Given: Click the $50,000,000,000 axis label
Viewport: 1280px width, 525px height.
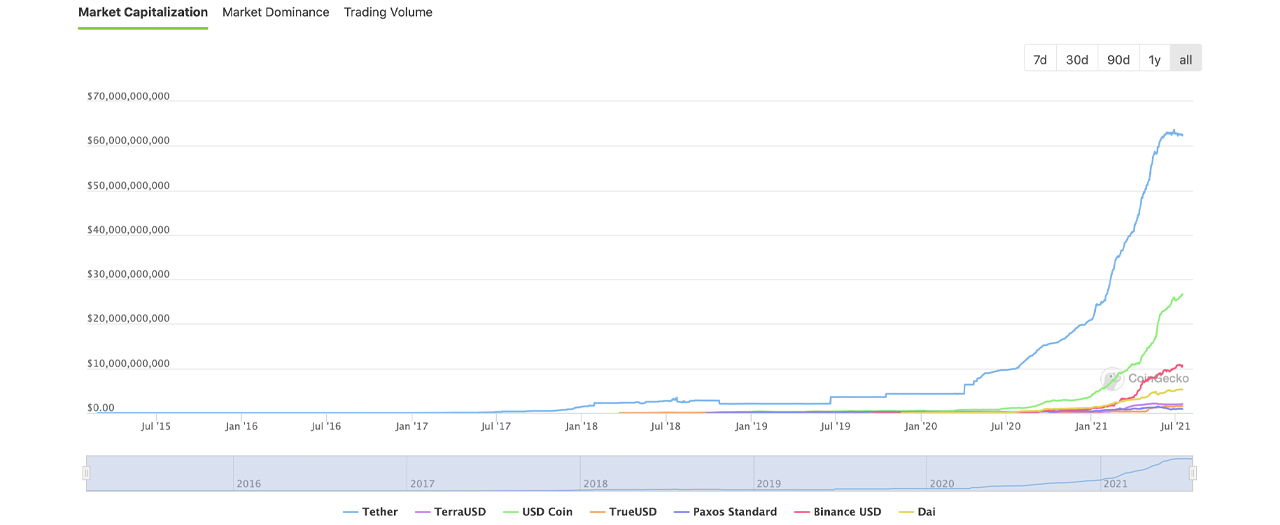Looking at the screenshot, I should 129,186.
